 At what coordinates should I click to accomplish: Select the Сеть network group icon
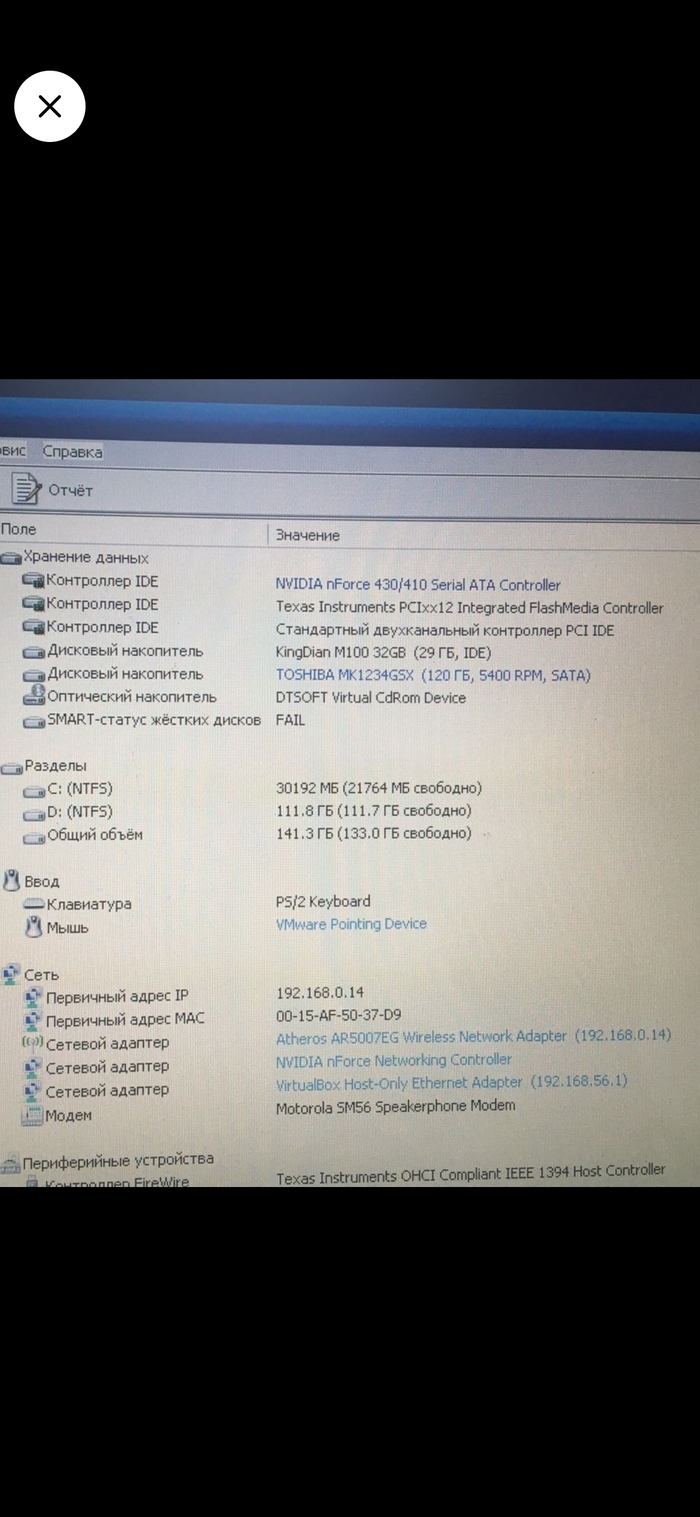[11, 973]
